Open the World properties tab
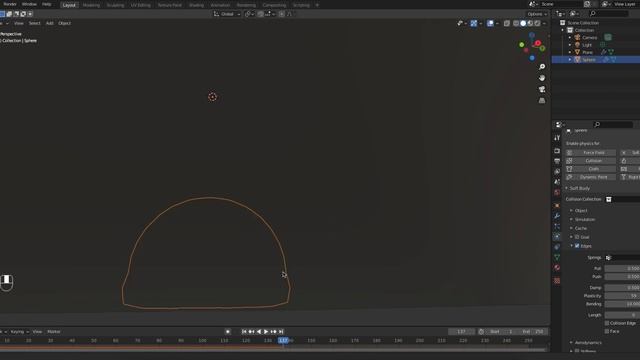The width and height of the screenshot is (640, 360). [x=557, y=192]
